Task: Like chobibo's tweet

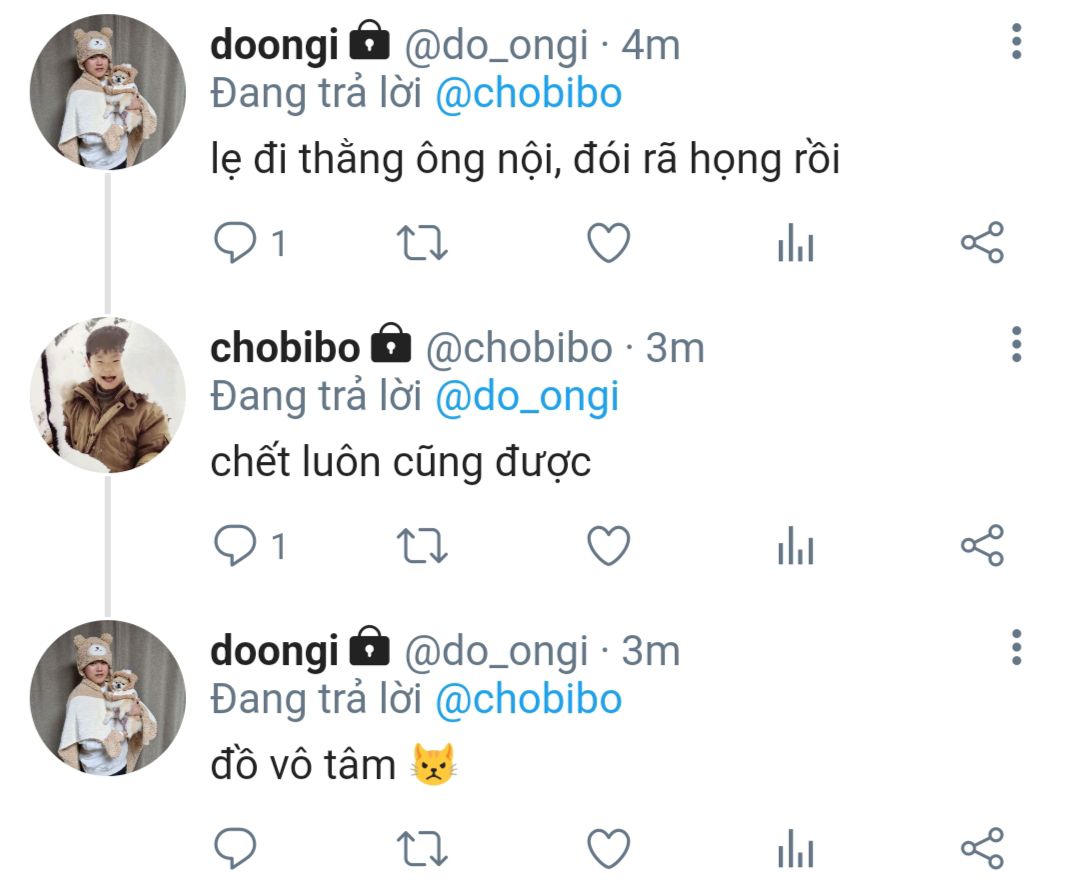Action: pyautogui.click(x=608, y=546)
